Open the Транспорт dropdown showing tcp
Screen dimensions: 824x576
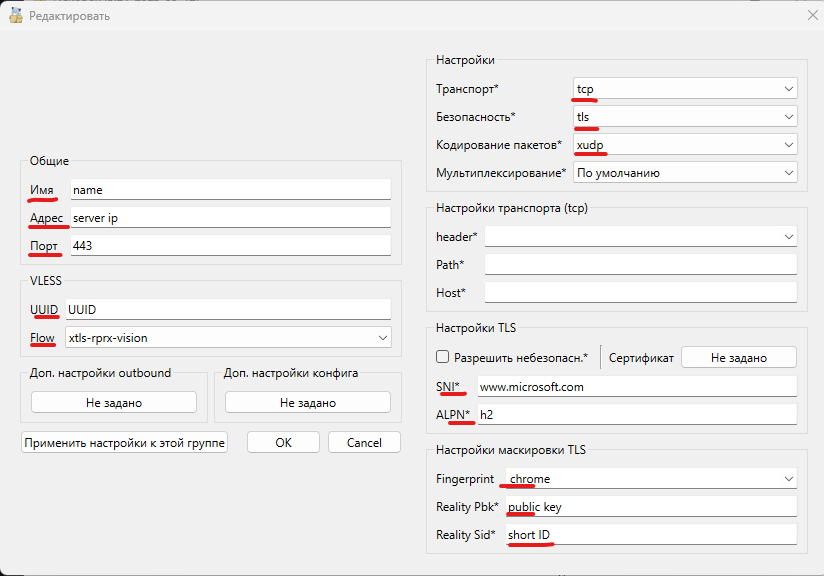click(x=684, y=87)
